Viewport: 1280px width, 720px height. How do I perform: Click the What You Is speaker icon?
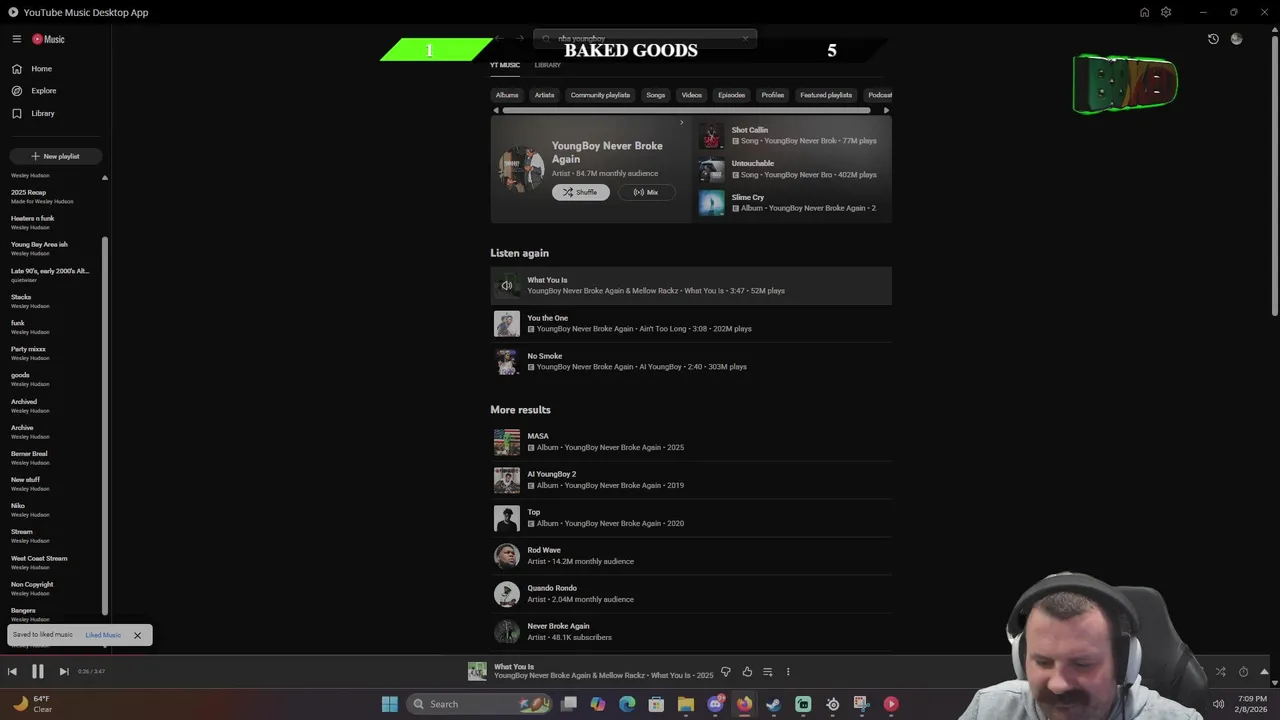(507, 286)
